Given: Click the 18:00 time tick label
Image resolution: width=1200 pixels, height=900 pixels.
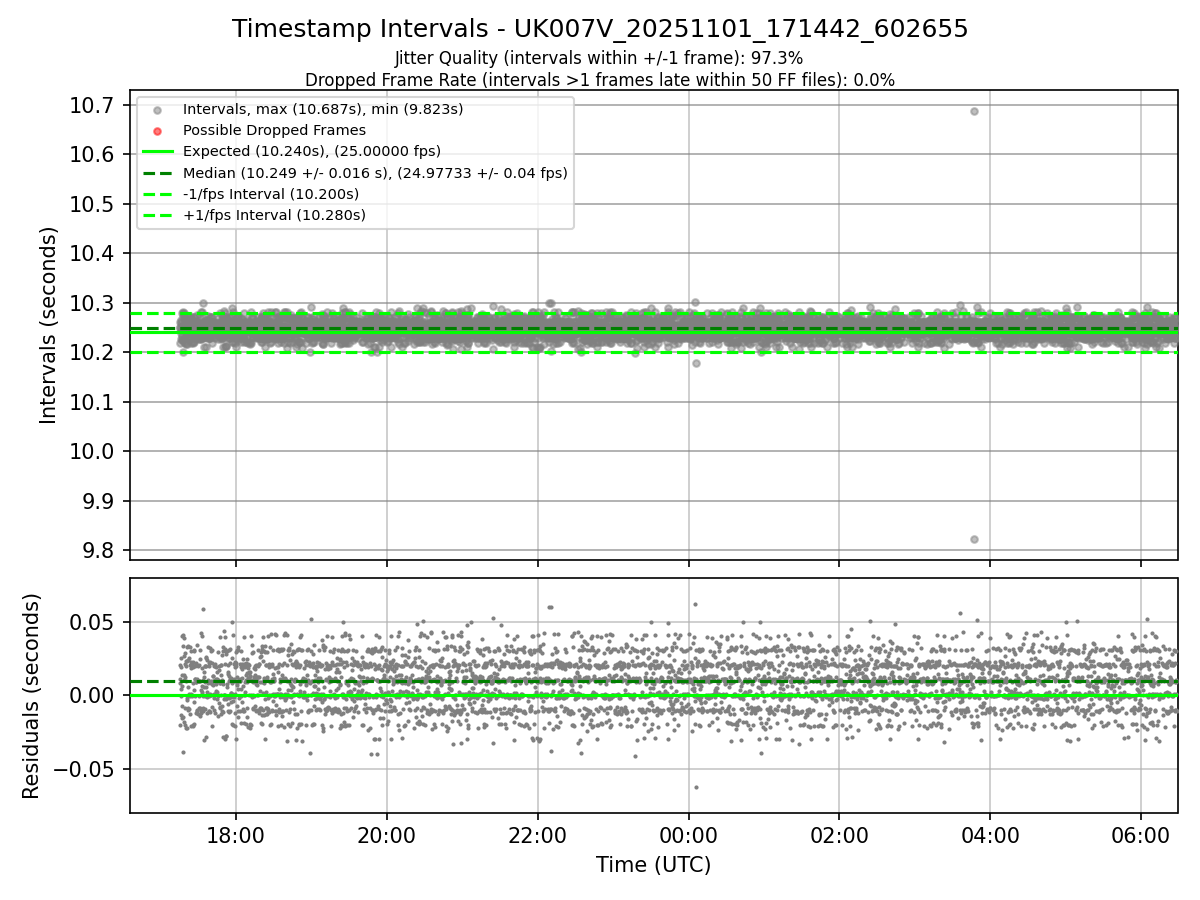Looking at the screenshot, I should coord(236,834).
